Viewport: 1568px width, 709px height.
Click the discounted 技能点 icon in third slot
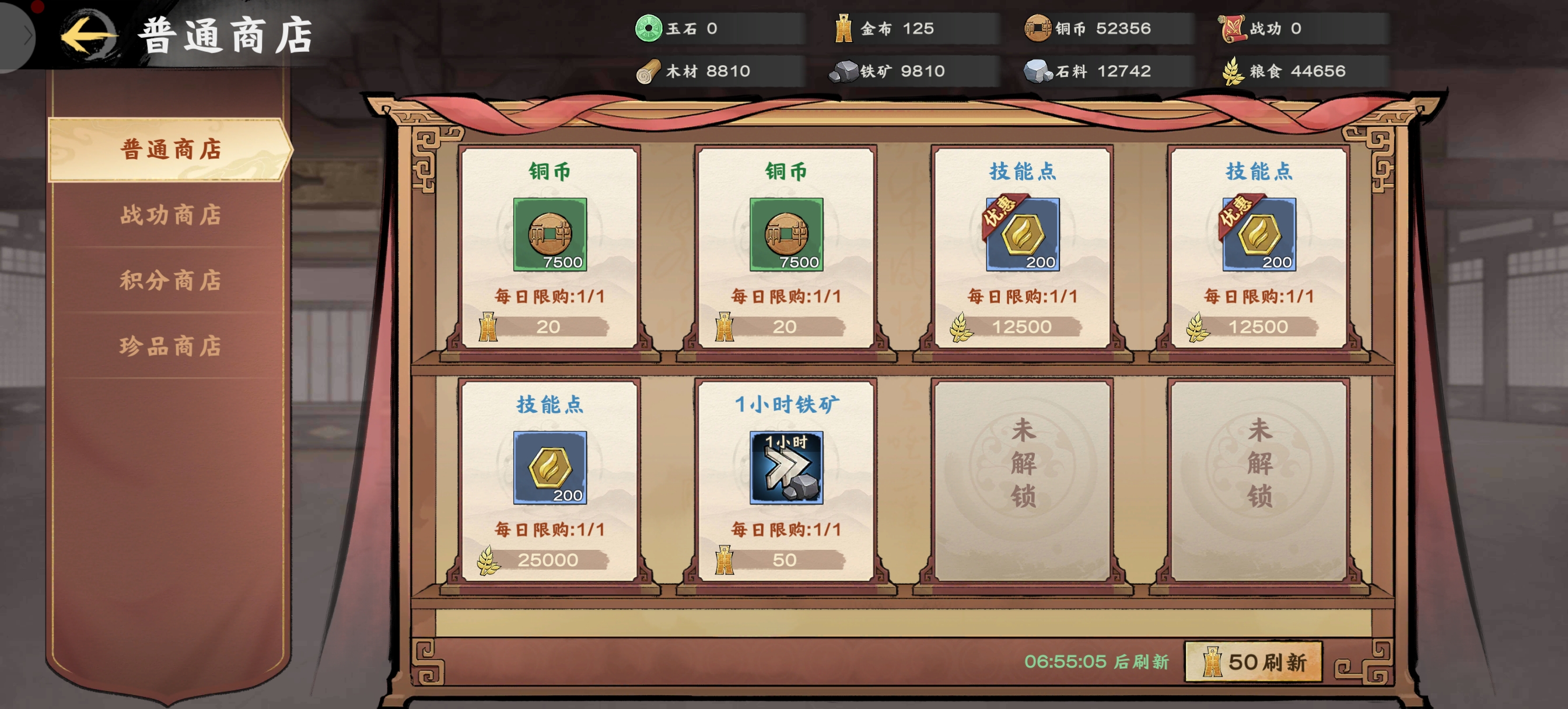(x=1022, y=233)
